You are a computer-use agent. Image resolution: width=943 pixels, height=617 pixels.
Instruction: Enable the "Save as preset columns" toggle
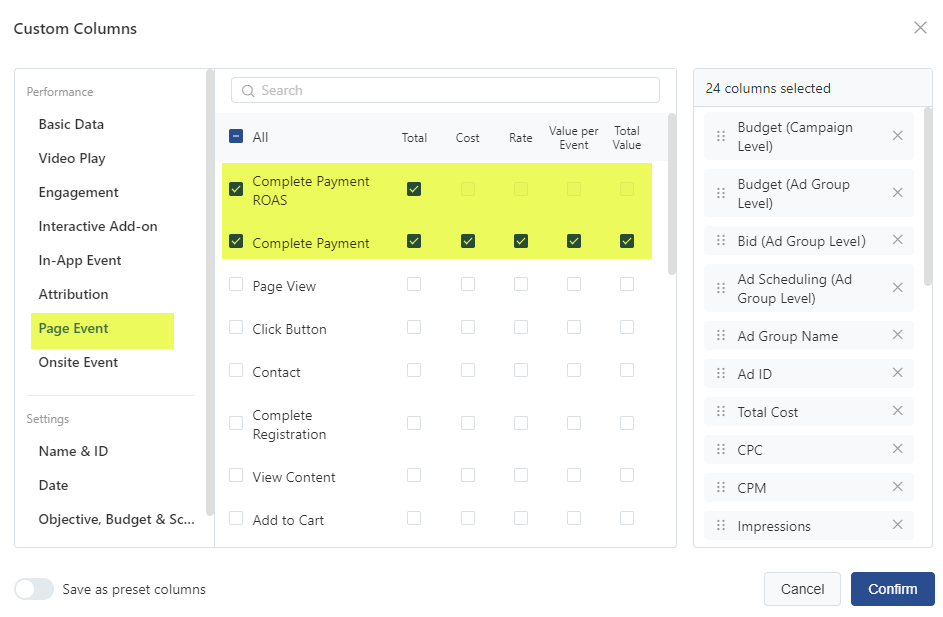tap(34, 589)
